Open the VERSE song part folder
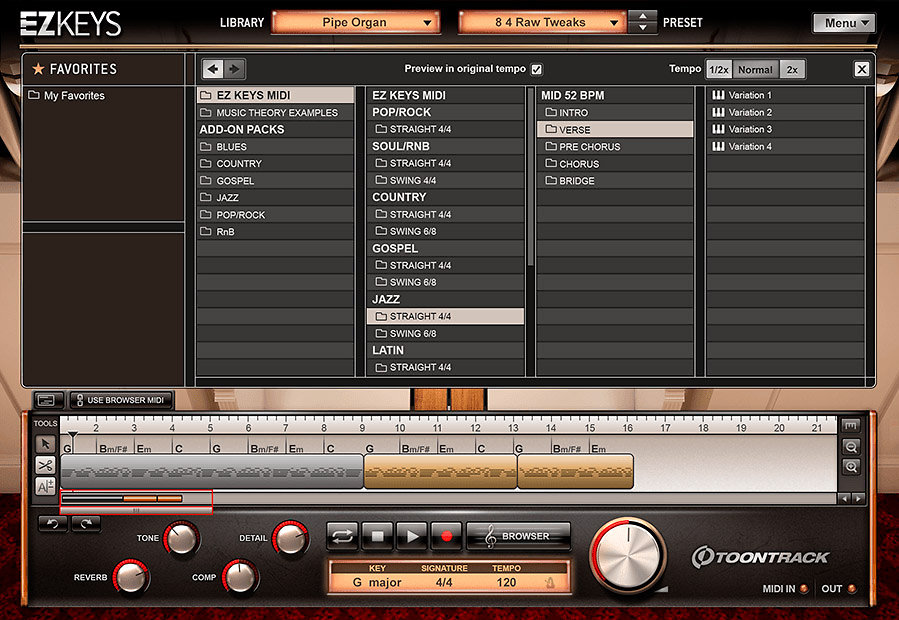Viewport: 899px width, 620px height. (x=615, y=130)
